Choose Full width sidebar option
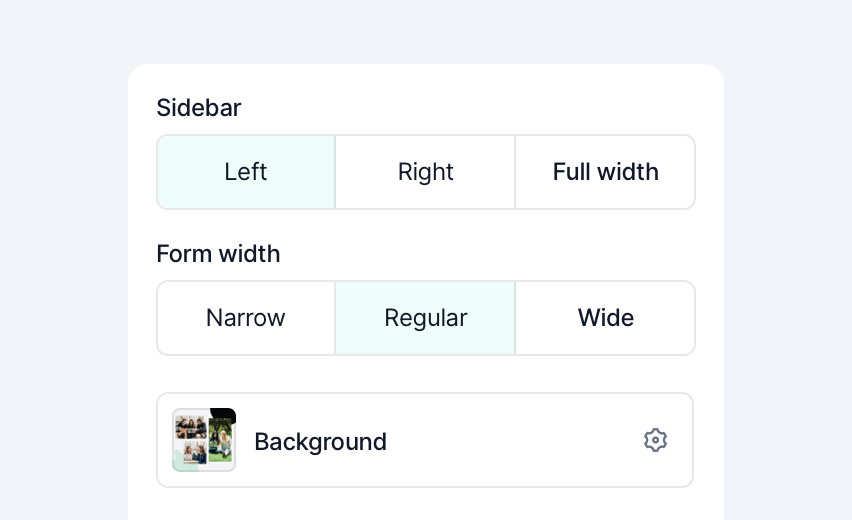 tap(605, 172)
